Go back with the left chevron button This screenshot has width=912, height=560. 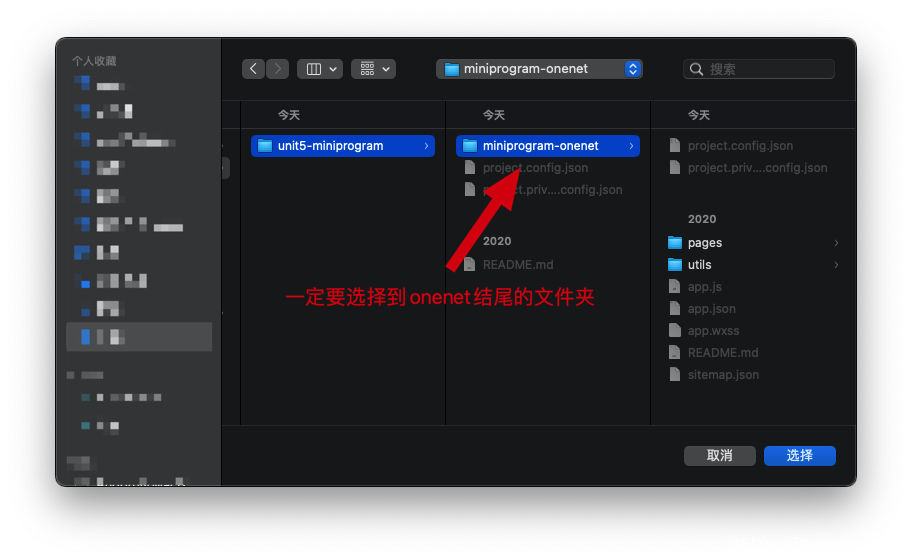coord(254,69)
